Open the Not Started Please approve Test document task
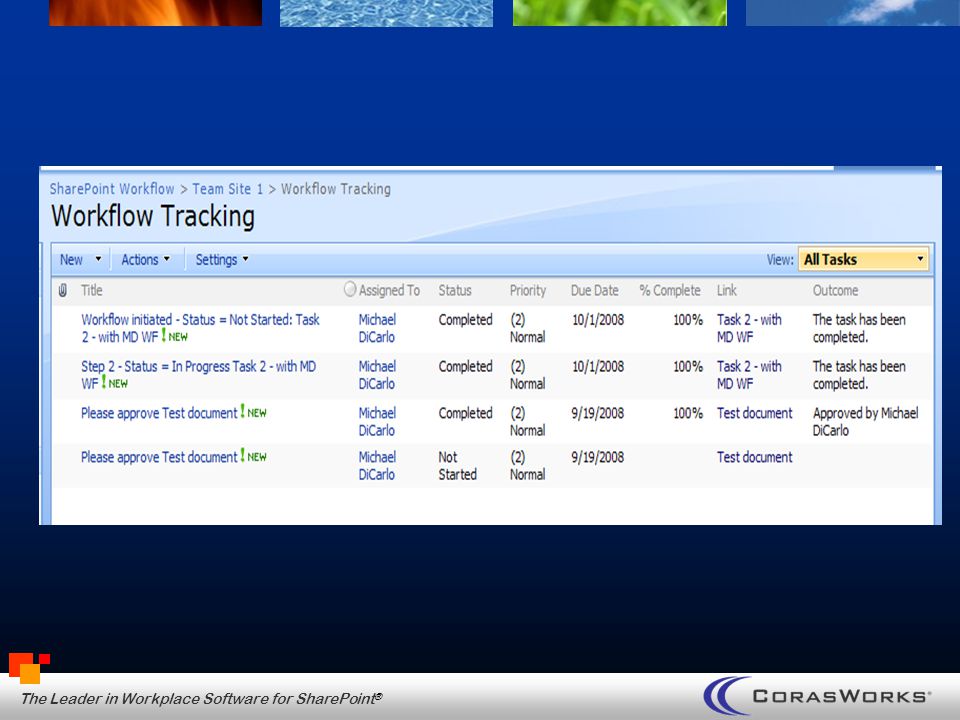The height and width of the screenshot is (720, 960). click(x=159, y=457)
